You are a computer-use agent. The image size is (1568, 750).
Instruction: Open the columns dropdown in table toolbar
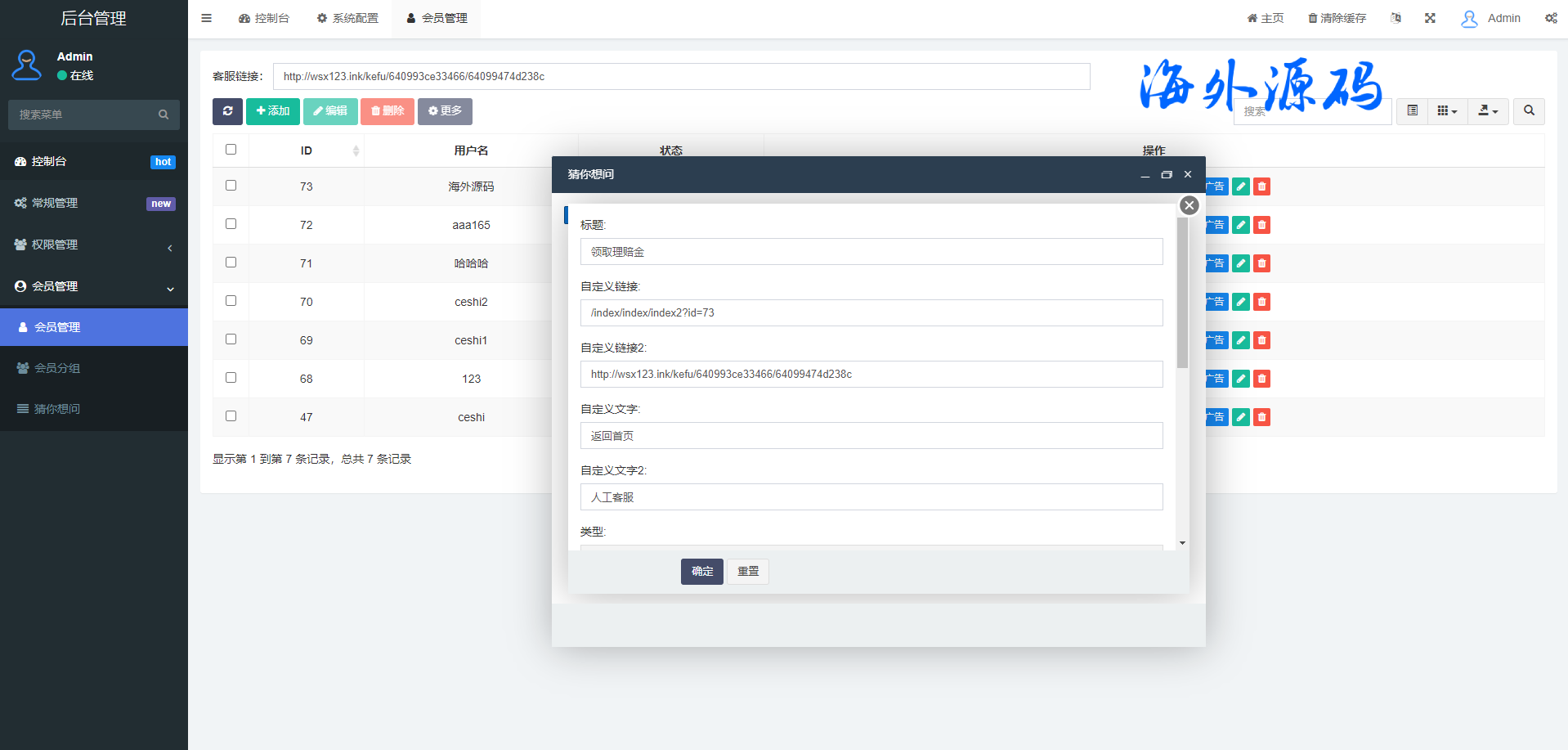click(1447, 111)
